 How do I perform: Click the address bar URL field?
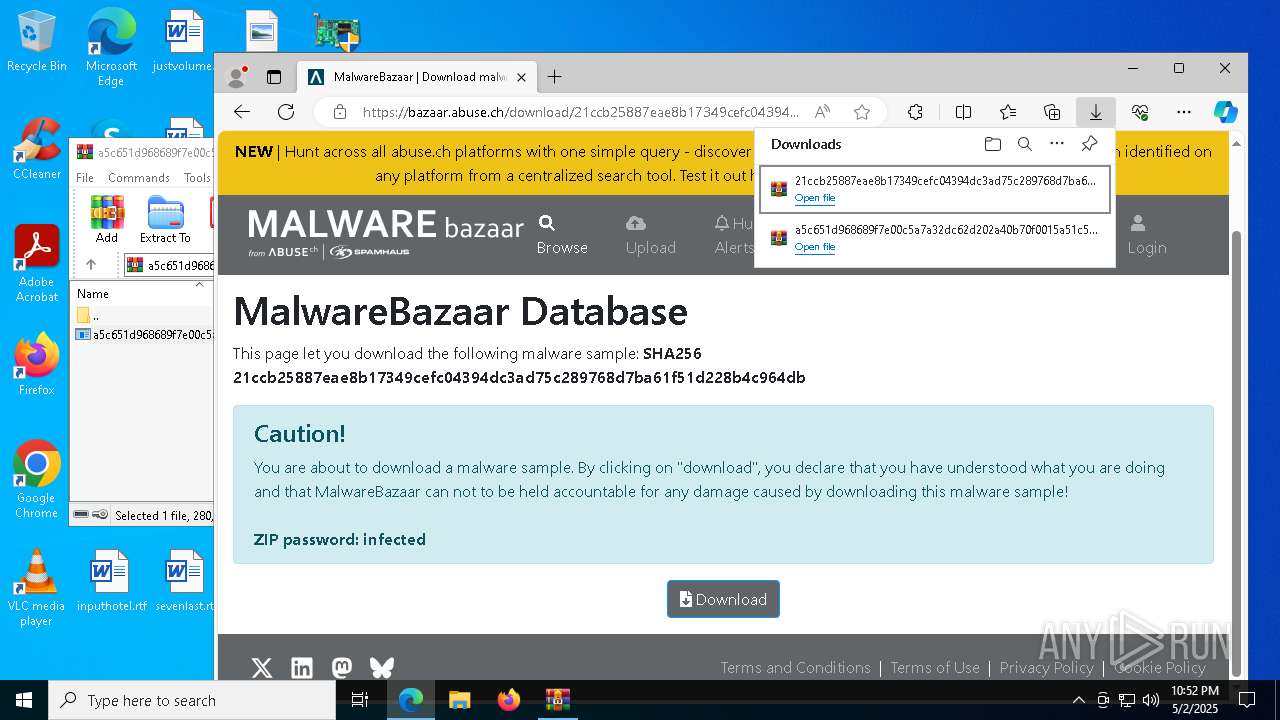pos(580,112)
